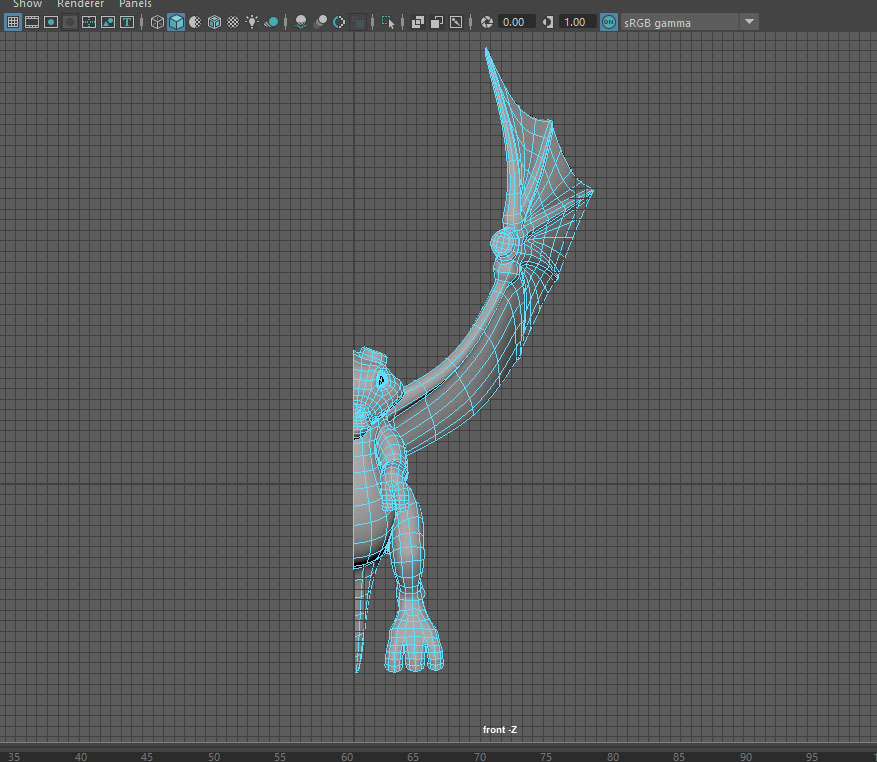Toggle the color management ON button

point(608,22)
